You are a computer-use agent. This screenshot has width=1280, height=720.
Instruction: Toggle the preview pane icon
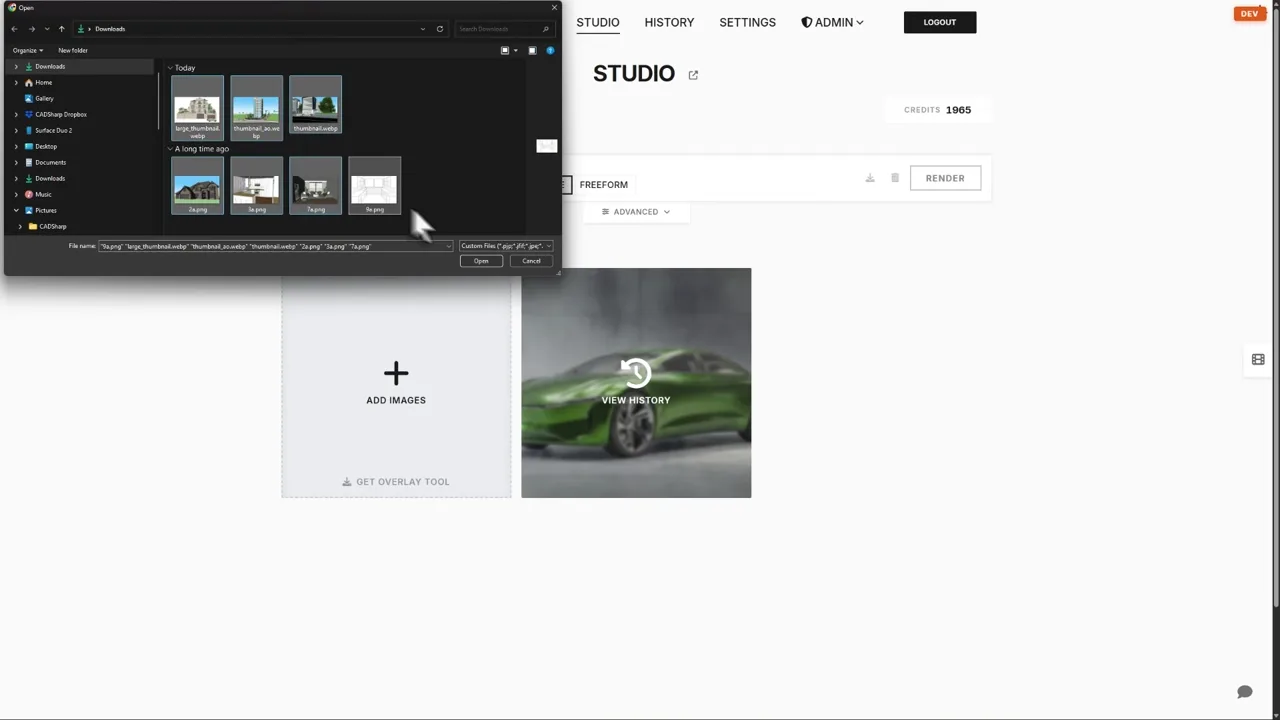click(532, 50)
